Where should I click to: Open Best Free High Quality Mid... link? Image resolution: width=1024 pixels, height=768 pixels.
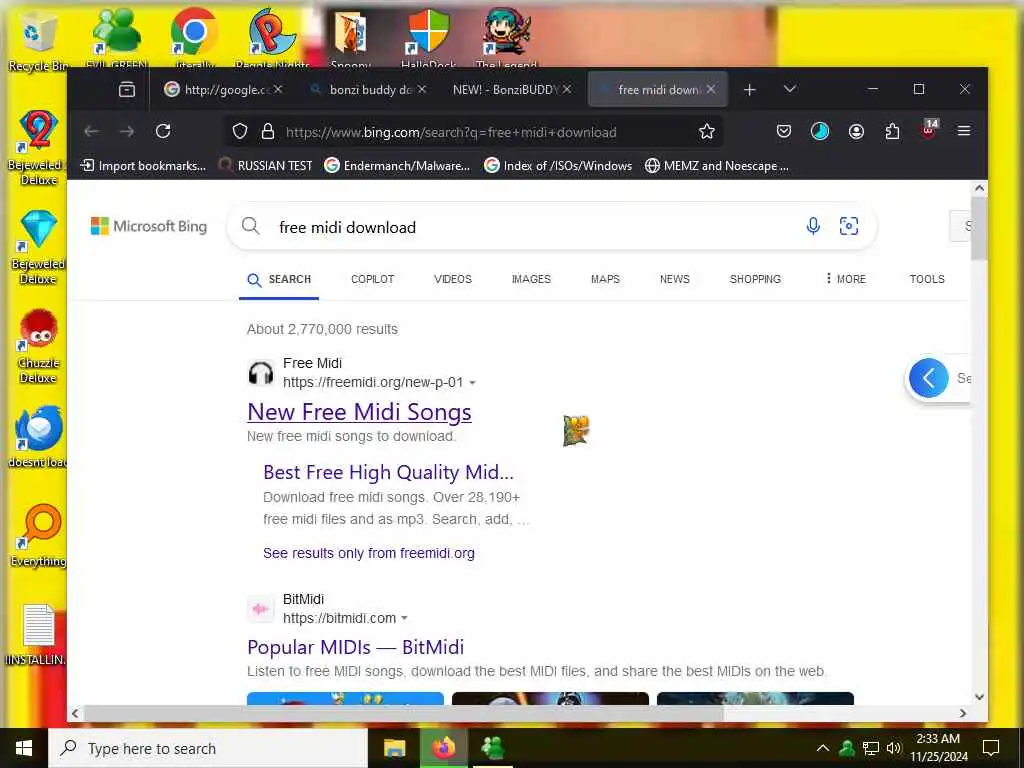tap(388, 472)
